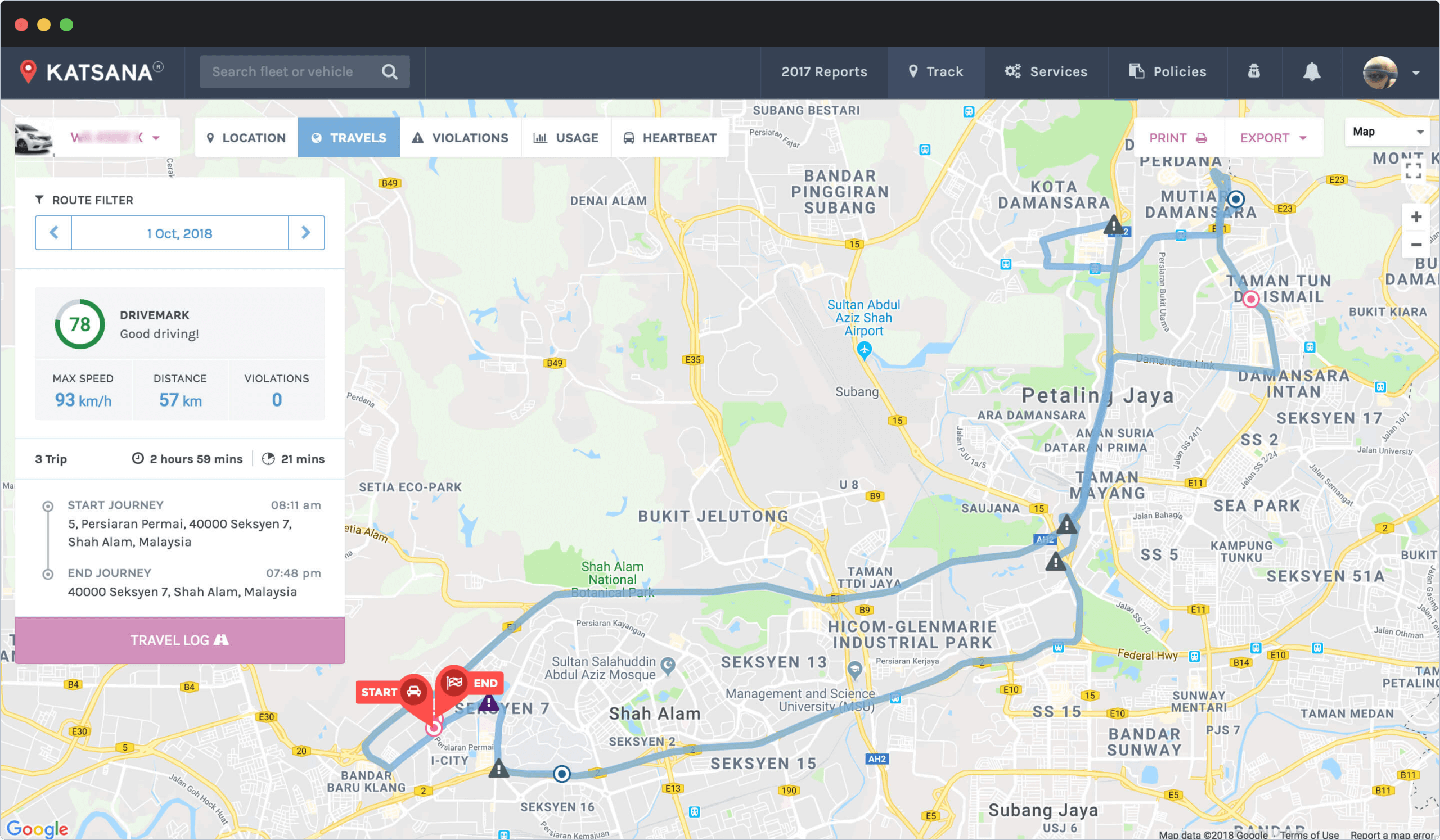Click the pink start ring marker near Seksyen 7
This screenshot has width=1440, height=840.
point(434,728)
